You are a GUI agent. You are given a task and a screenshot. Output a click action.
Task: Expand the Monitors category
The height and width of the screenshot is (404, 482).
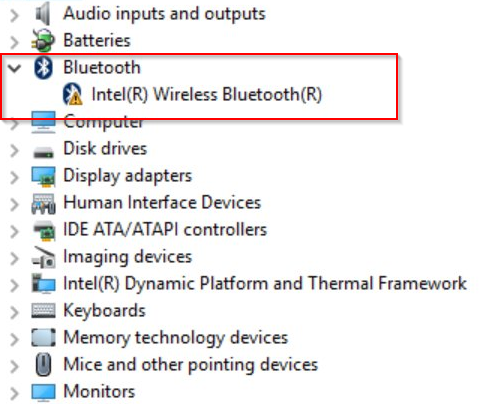[x=14, y=393]
